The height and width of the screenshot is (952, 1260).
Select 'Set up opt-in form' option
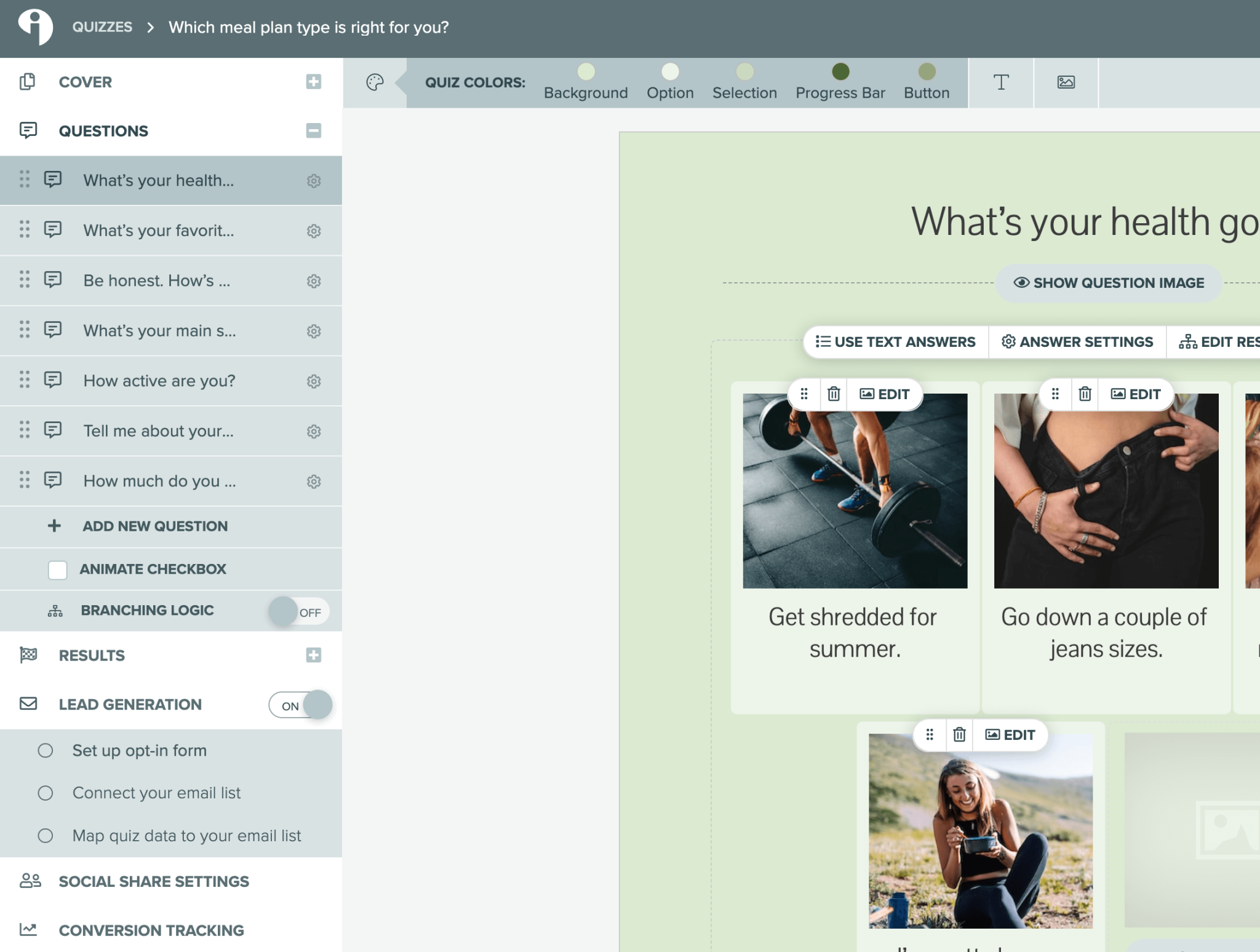(140, 750)
